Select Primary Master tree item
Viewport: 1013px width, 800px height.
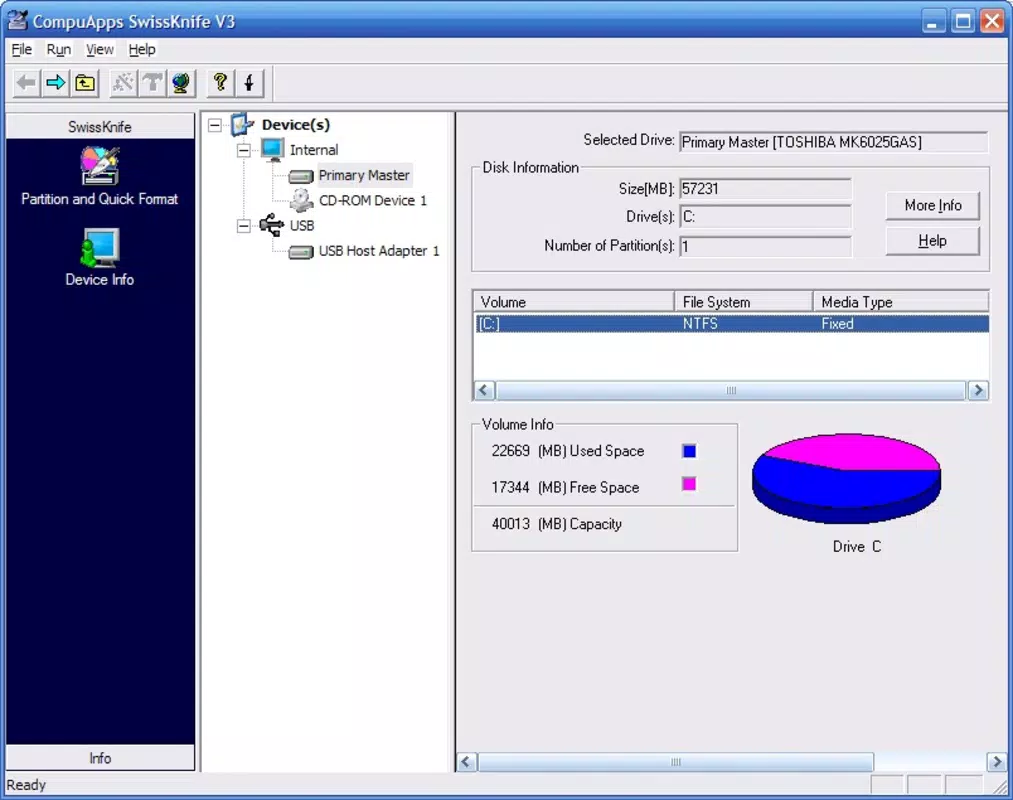coord(364,175)
